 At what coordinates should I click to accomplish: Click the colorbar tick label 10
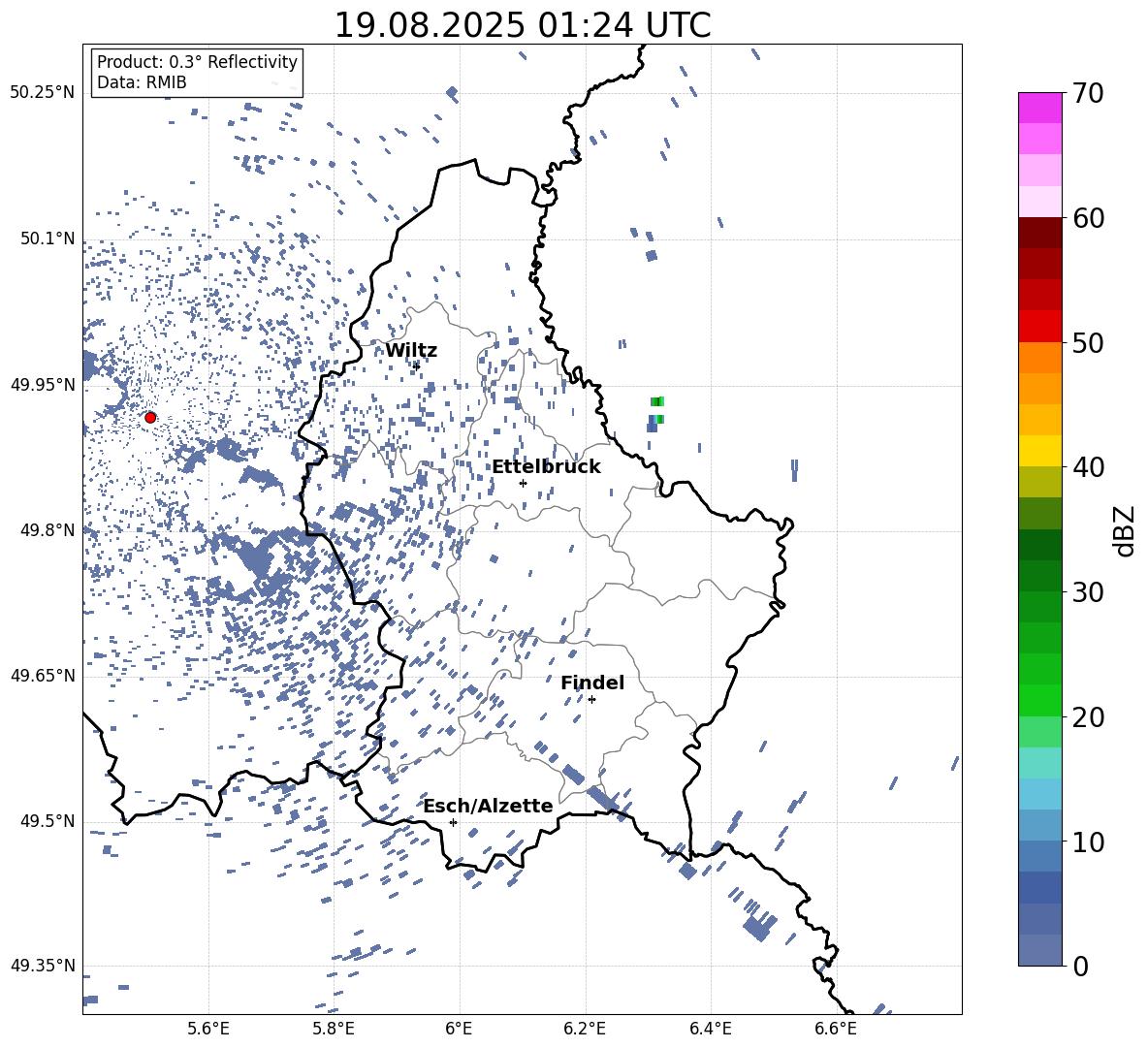click(x=1088, y=842)
